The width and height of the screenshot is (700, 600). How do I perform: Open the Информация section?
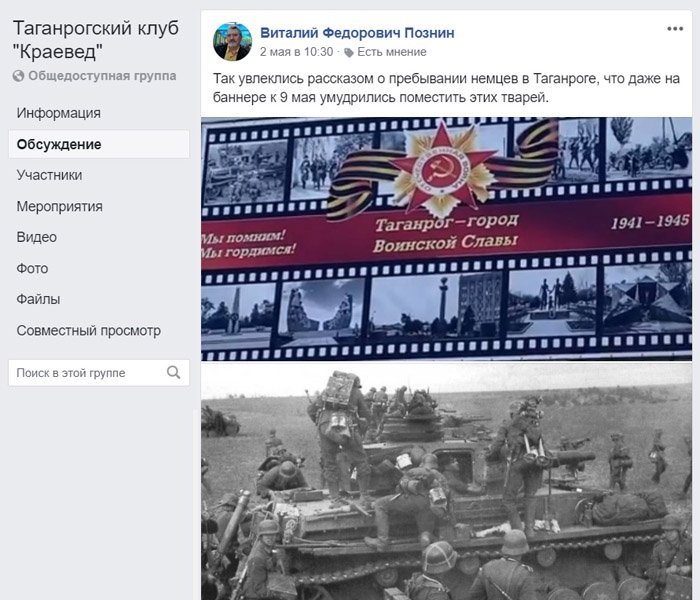click(58, 113)
